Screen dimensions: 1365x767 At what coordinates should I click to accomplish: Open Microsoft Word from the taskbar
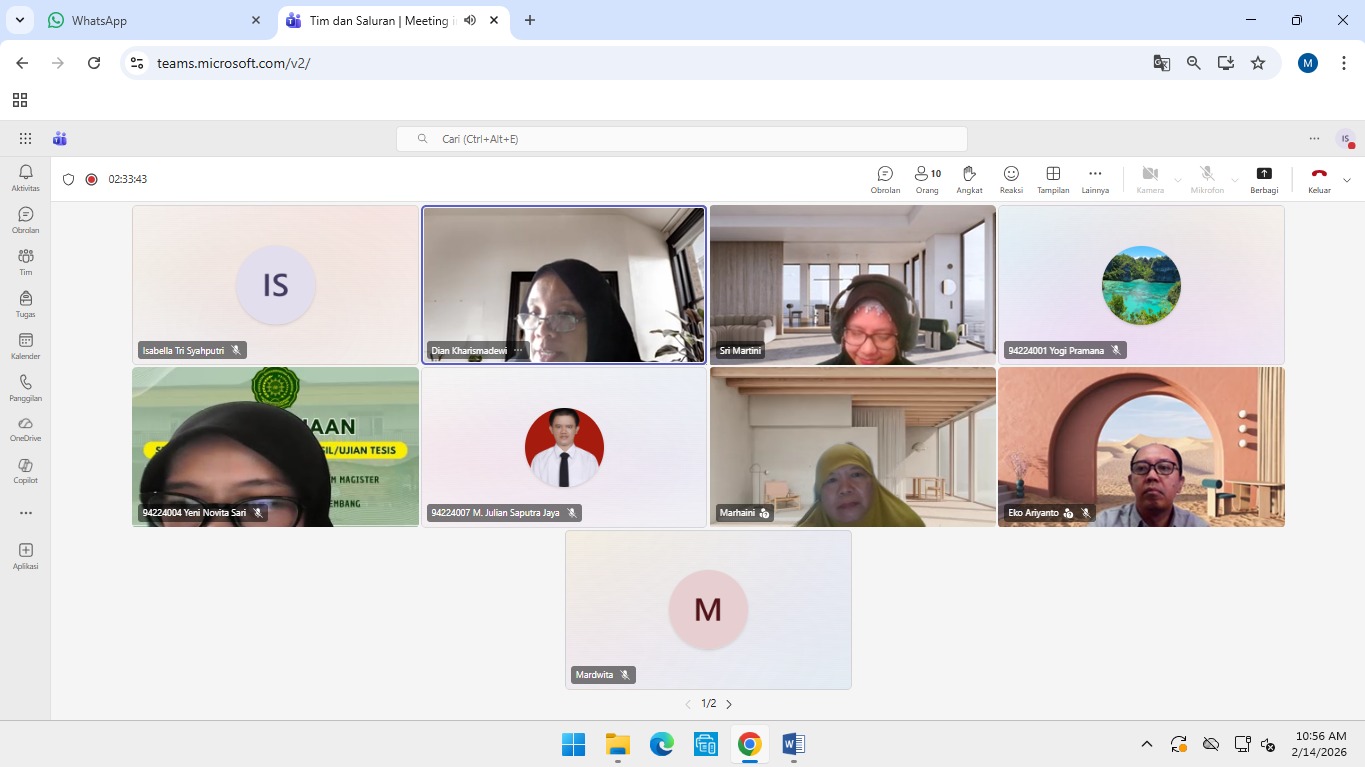coord(793,744)
